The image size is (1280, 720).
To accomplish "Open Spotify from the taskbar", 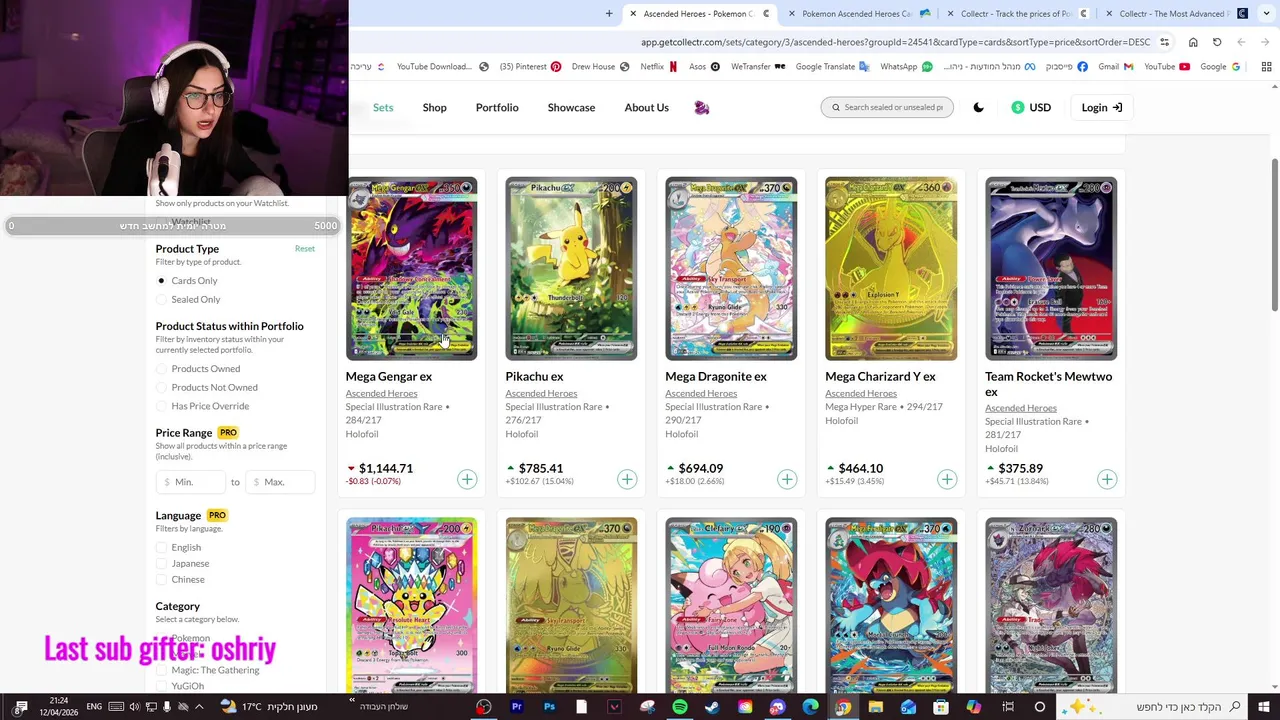I will click(680, 707).
